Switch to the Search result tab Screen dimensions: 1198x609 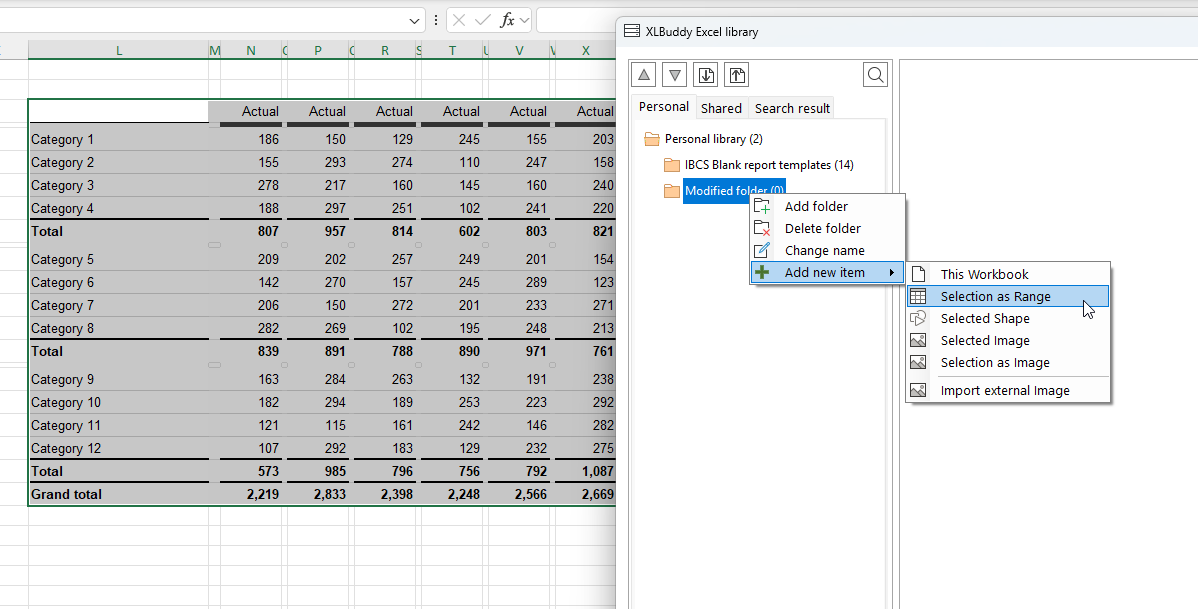click(792, 108)
